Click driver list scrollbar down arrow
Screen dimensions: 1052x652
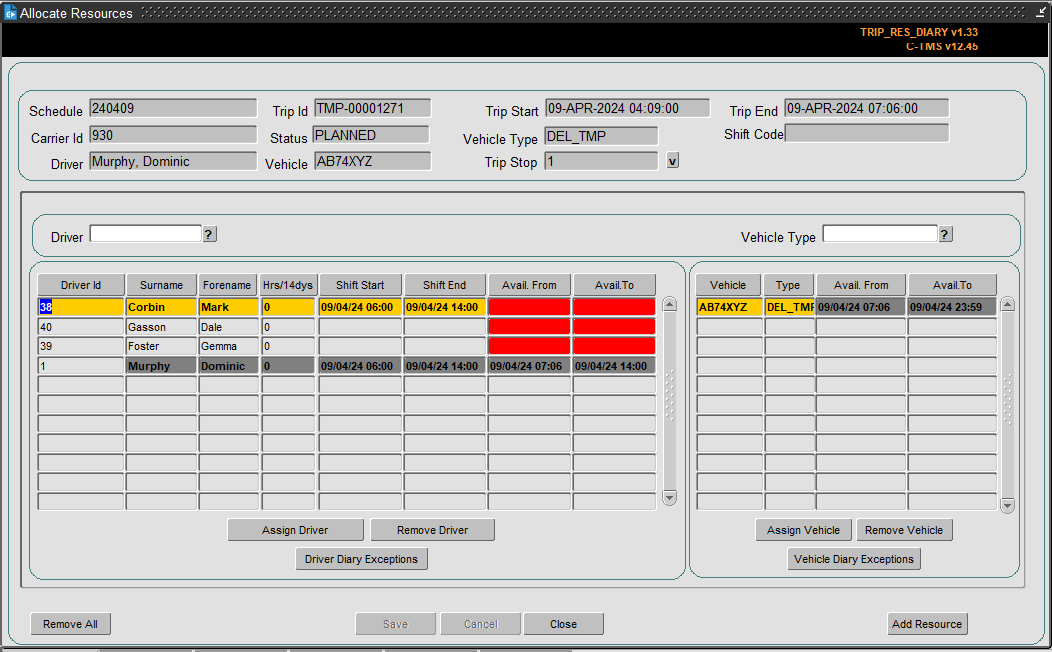tap(669, 497)
